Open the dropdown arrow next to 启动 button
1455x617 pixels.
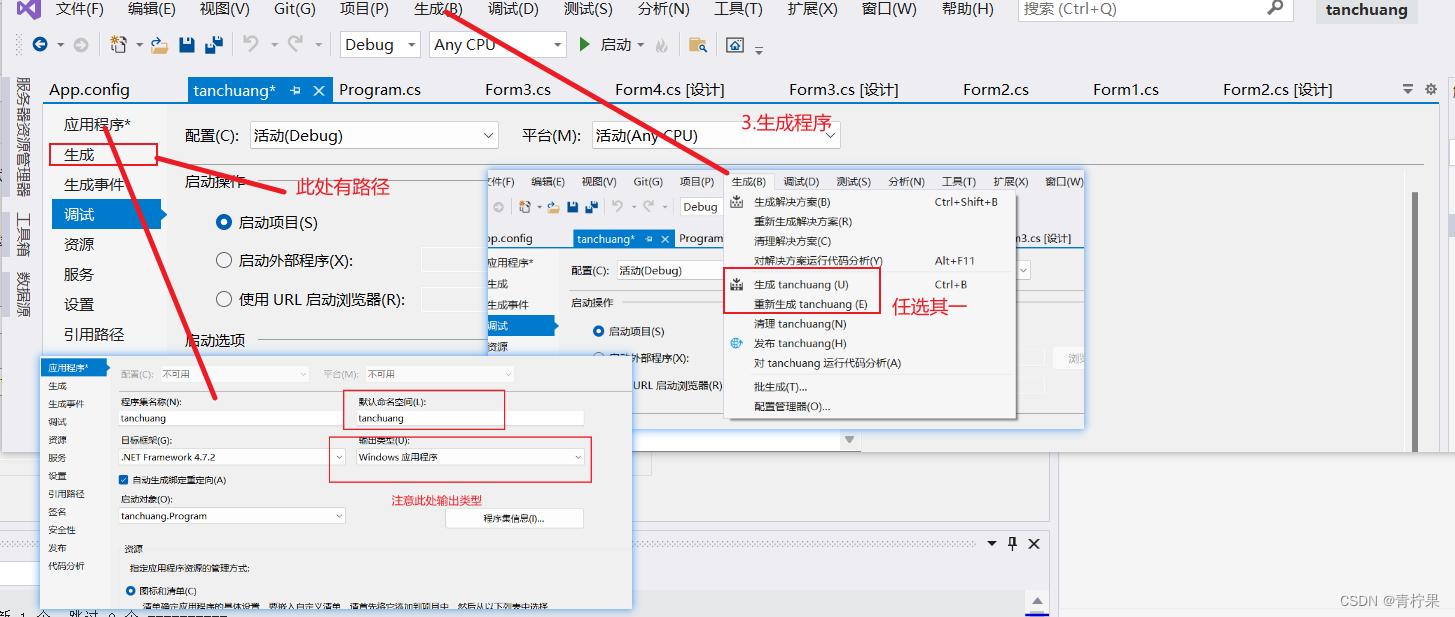pyautogui.click(x=640, y=45)
